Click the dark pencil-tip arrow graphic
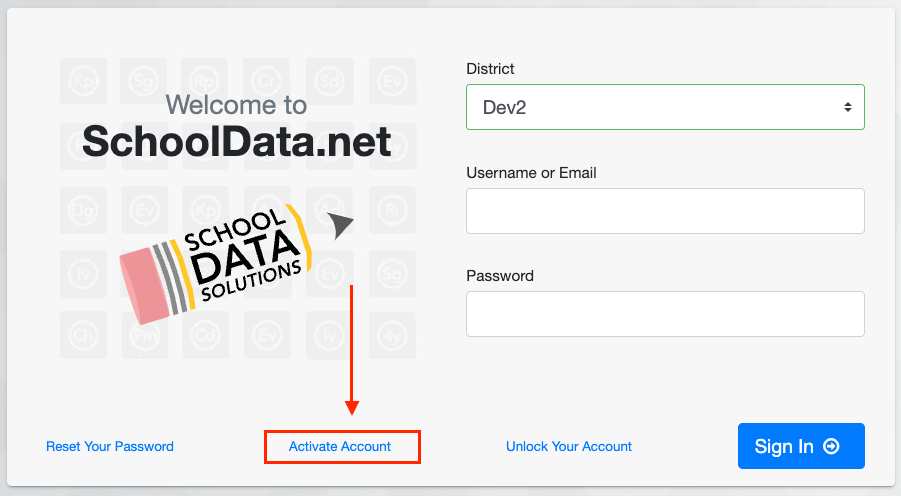Viewport: 901px width, 496px height. [340, 225]
